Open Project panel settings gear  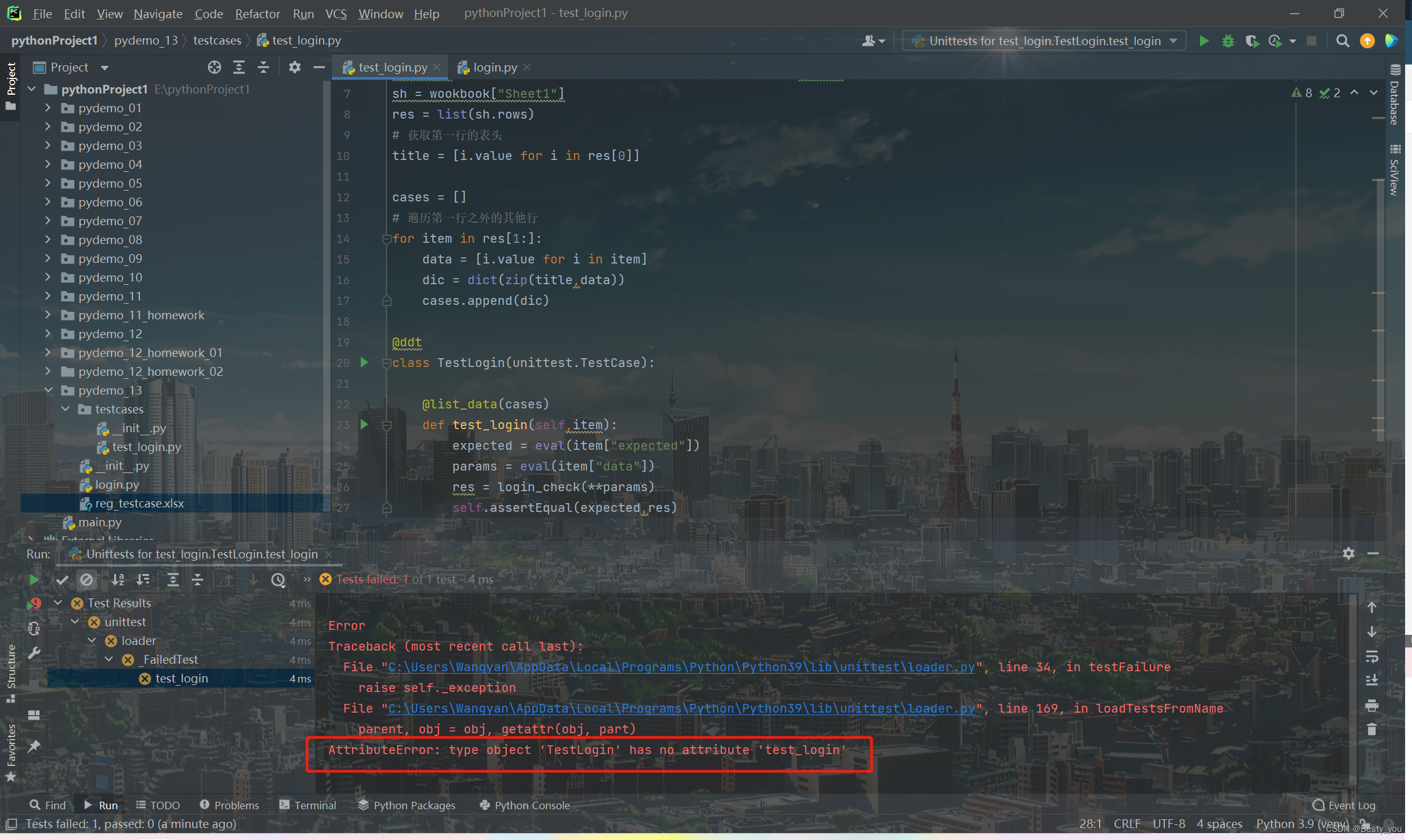tap(294, 67)
